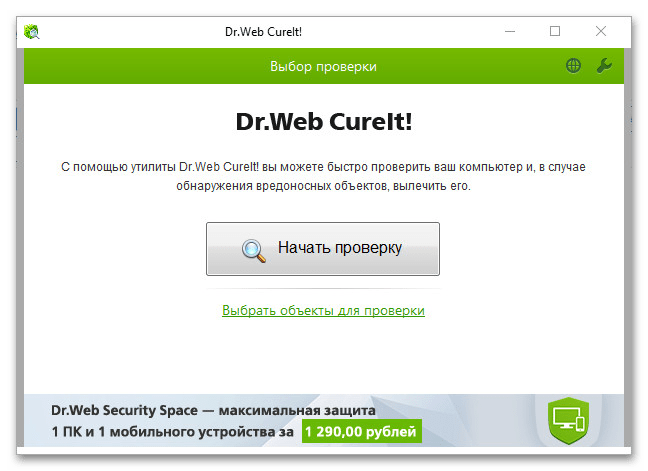648x471 pixels.
Task: Open the Dr.Web Security Space banner text
Action: coord(213,410)
